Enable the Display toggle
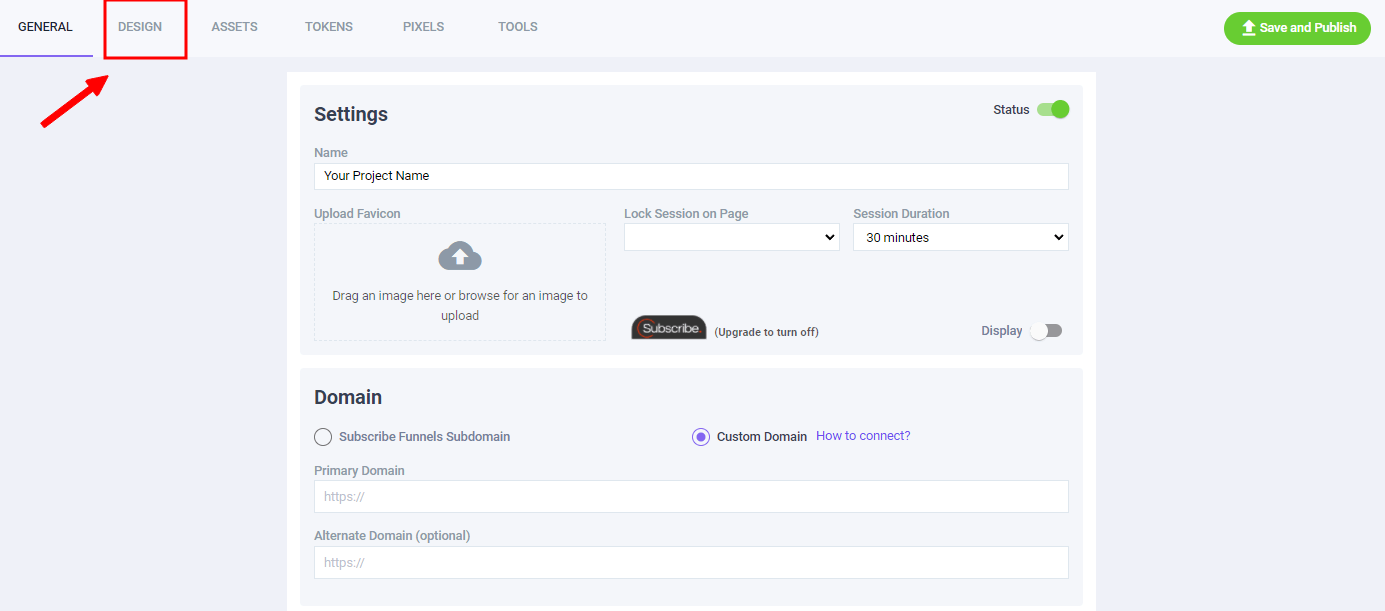The image size is (1385, 611). 1046,331
